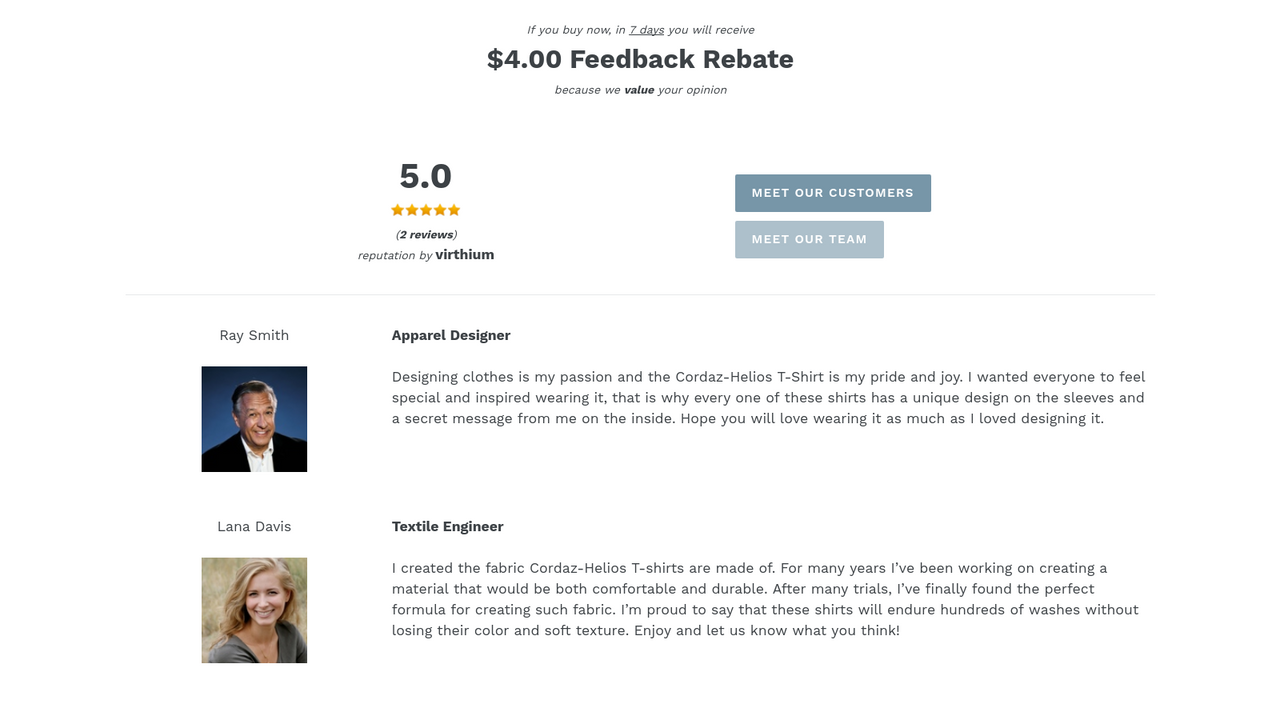
Task: Click 'because we value your opinion' text
Action: (640, 90)
